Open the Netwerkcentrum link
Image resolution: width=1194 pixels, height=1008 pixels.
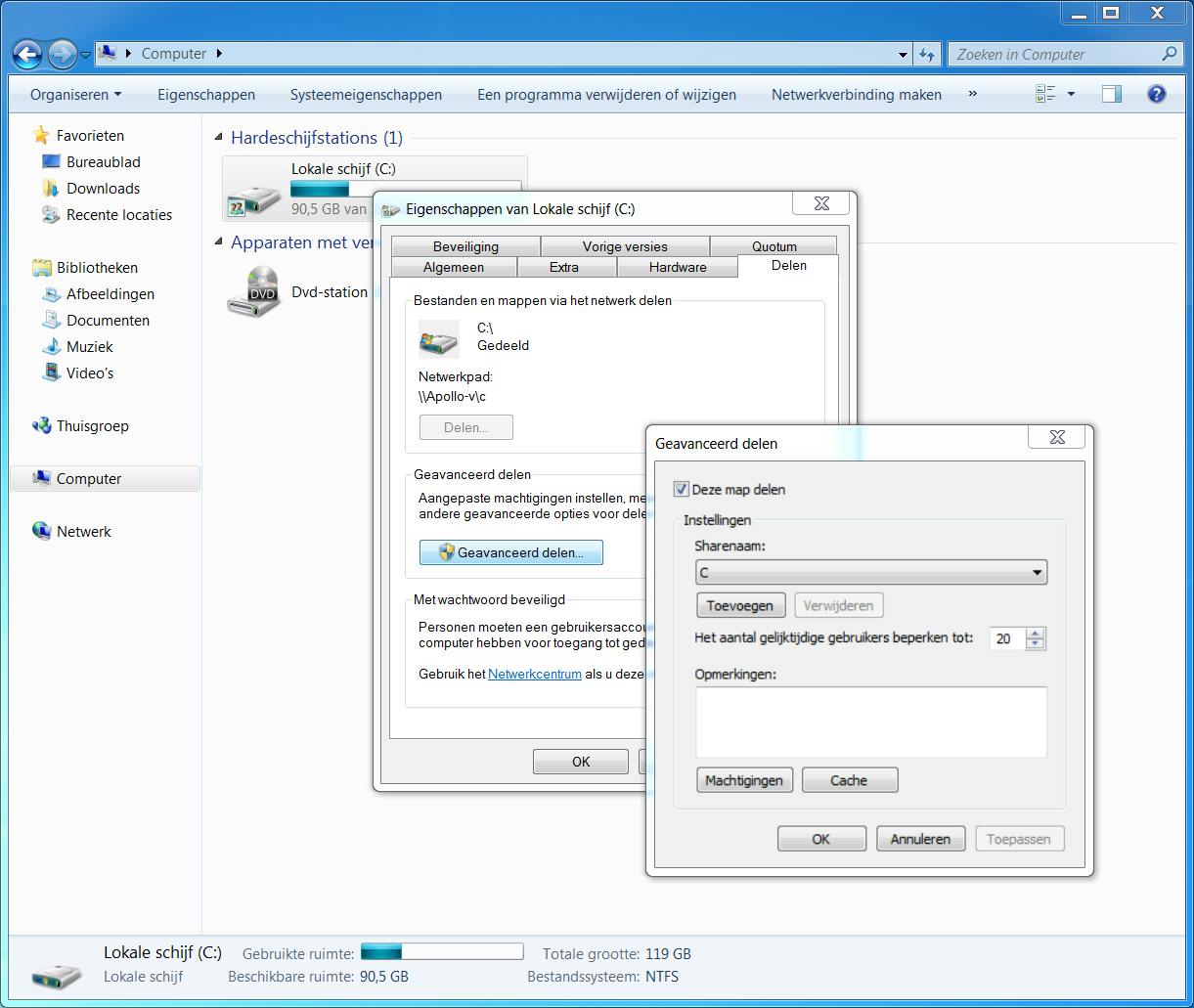(x=535, y=674)
